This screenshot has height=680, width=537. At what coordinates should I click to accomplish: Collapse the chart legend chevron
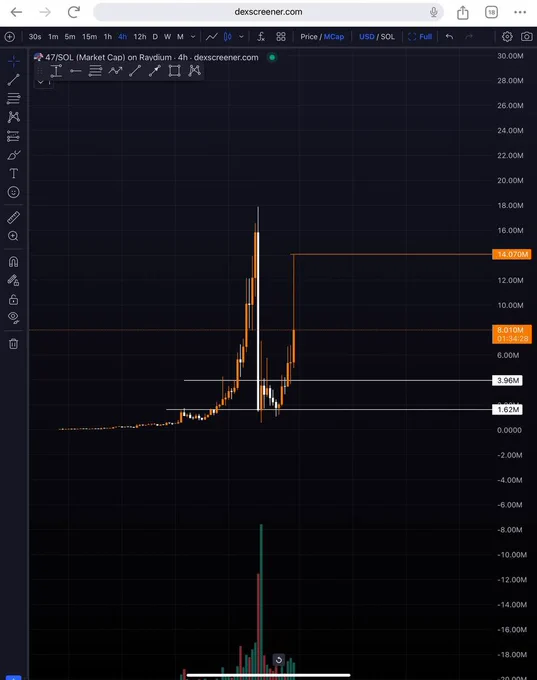pos(41,82)
